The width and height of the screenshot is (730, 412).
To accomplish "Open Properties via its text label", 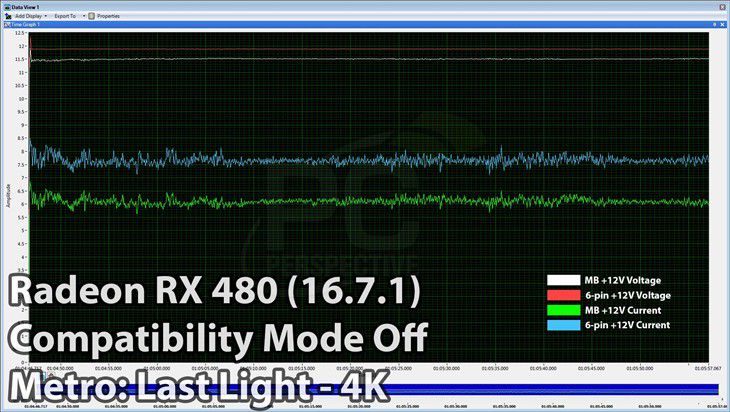I will coord(108,16).
